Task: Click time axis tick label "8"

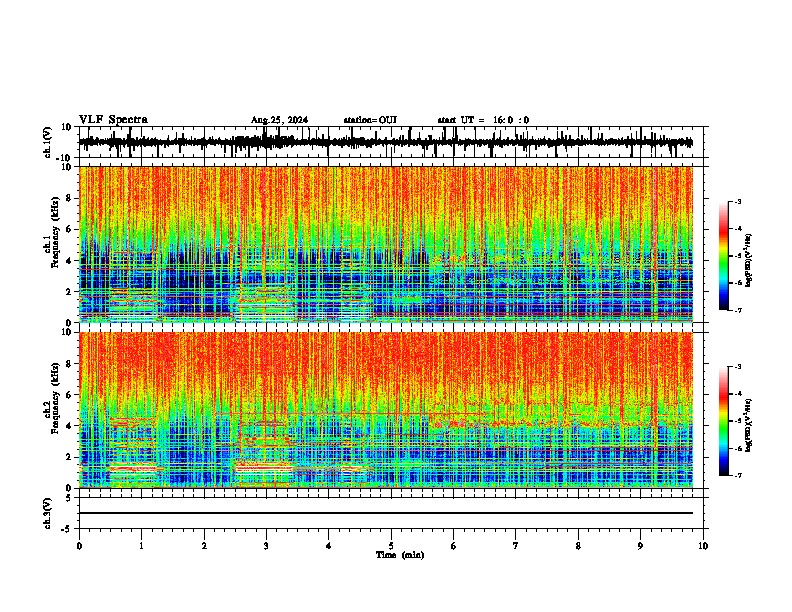Action: click(578, 546)
